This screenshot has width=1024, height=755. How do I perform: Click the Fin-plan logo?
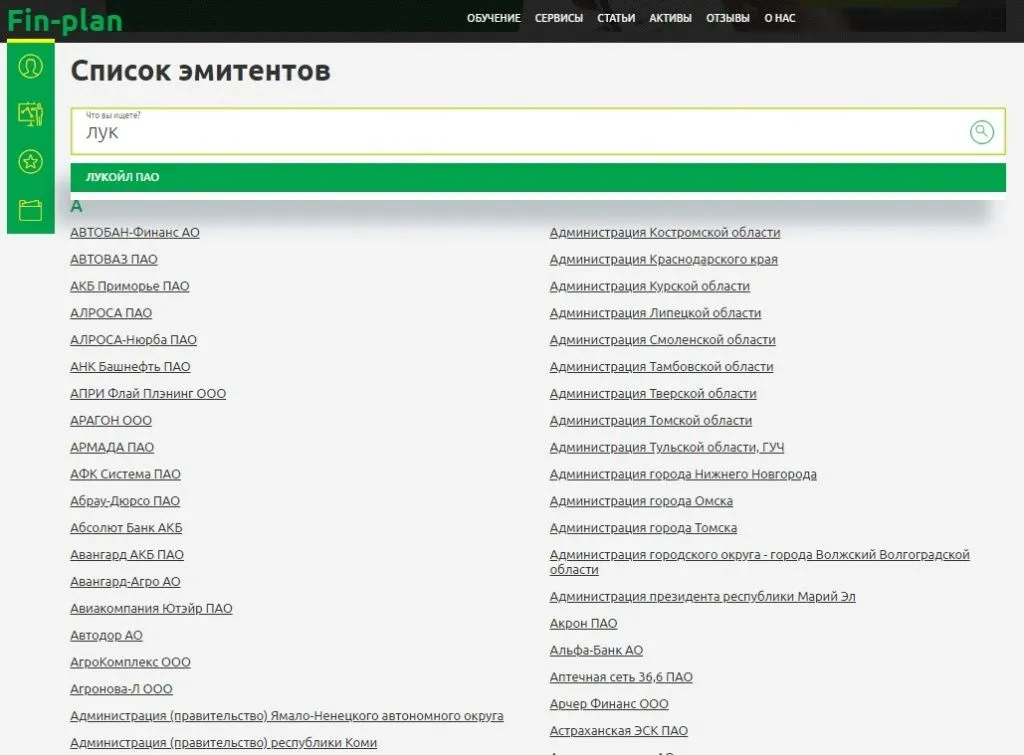65,20
